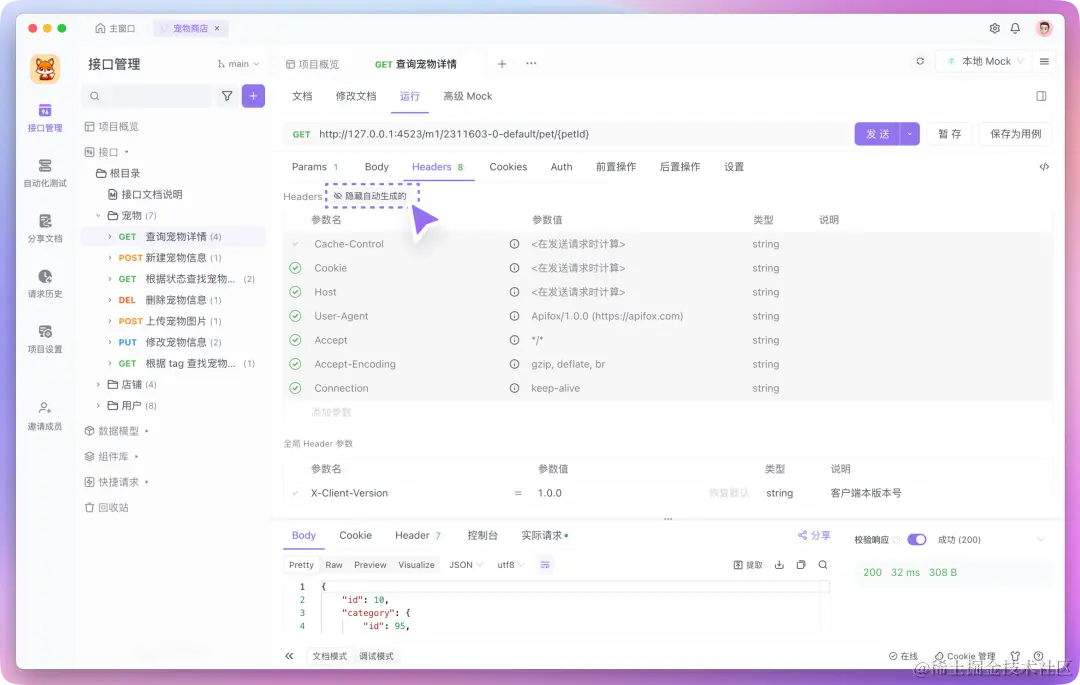Toggle the 校验响应 switch off

point(917,538)
